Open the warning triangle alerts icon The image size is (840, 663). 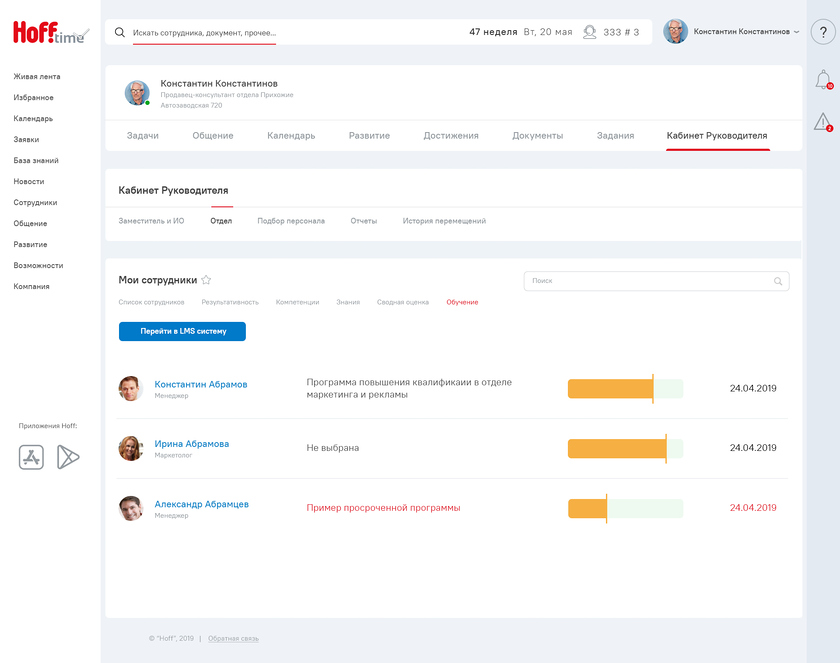tap(822, 122)
